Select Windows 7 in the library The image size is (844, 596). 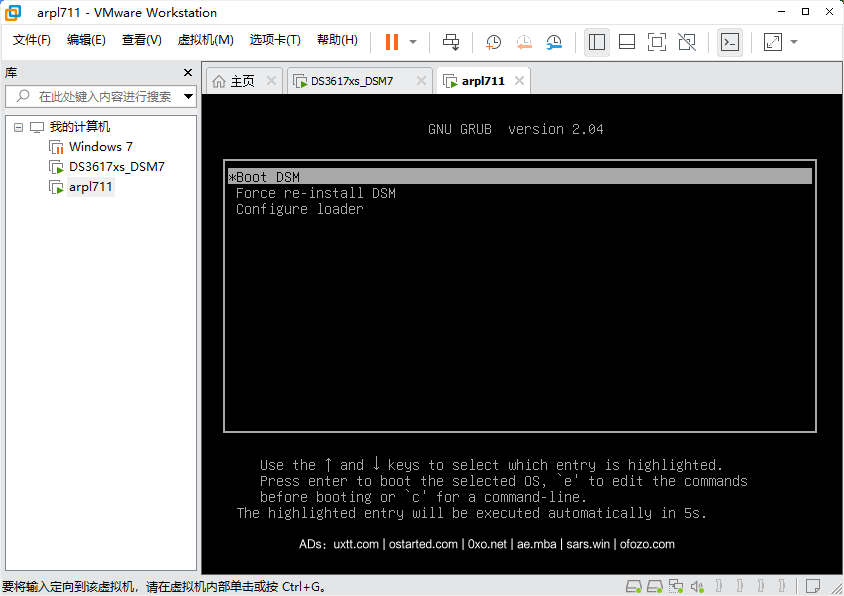101,147
